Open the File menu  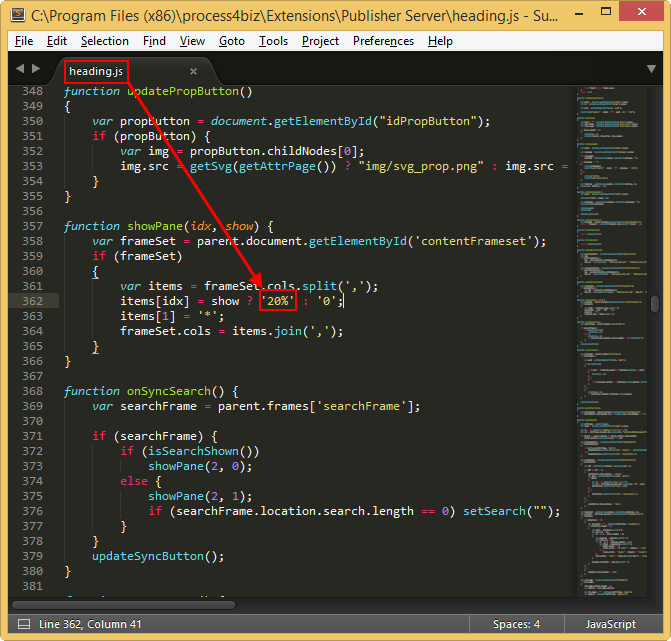[x=24, y=41]
